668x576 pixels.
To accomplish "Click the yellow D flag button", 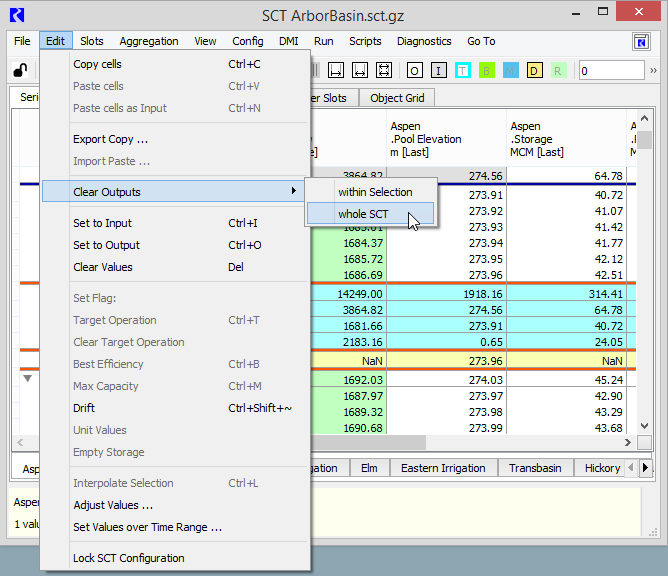I will (x=534, y=71).
